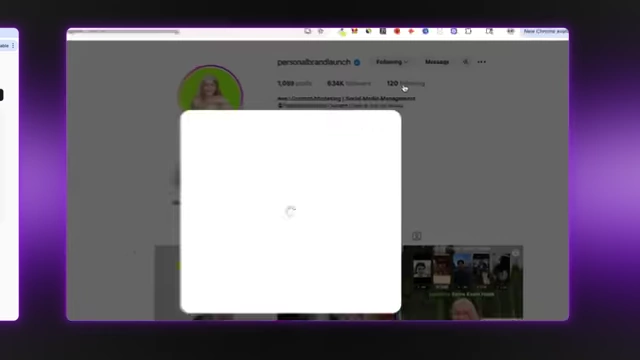Image resolution: width=640 pixels, height=360 pixels.
Task: Open the three-dot more options menu
Action: pos(482,62)
